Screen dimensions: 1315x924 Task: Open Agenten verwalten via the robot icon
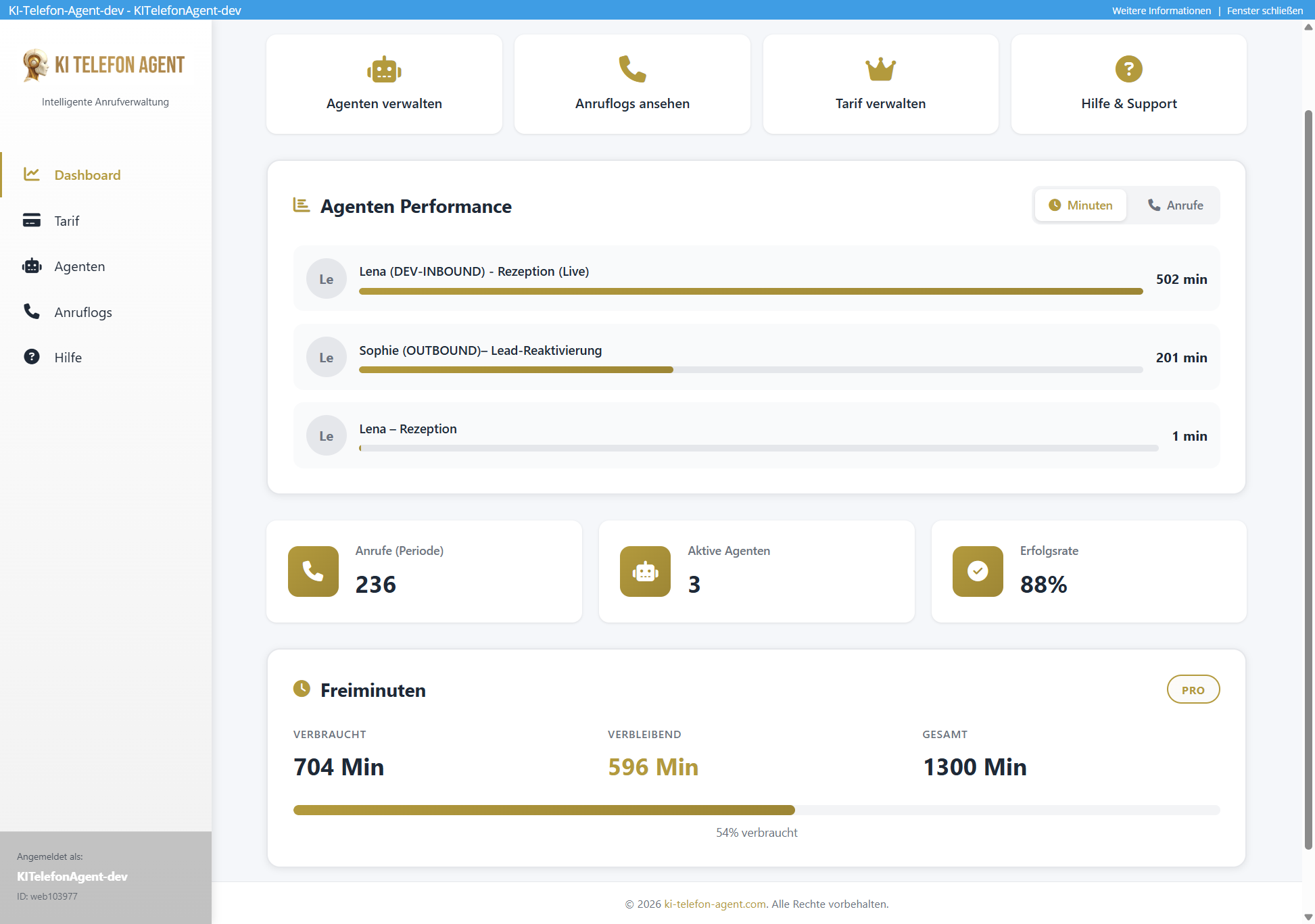click(383, 68)
